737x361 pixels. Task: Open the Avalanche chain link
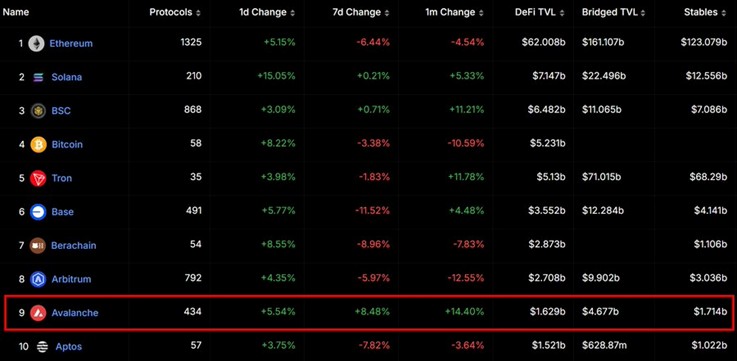[75, 313]
